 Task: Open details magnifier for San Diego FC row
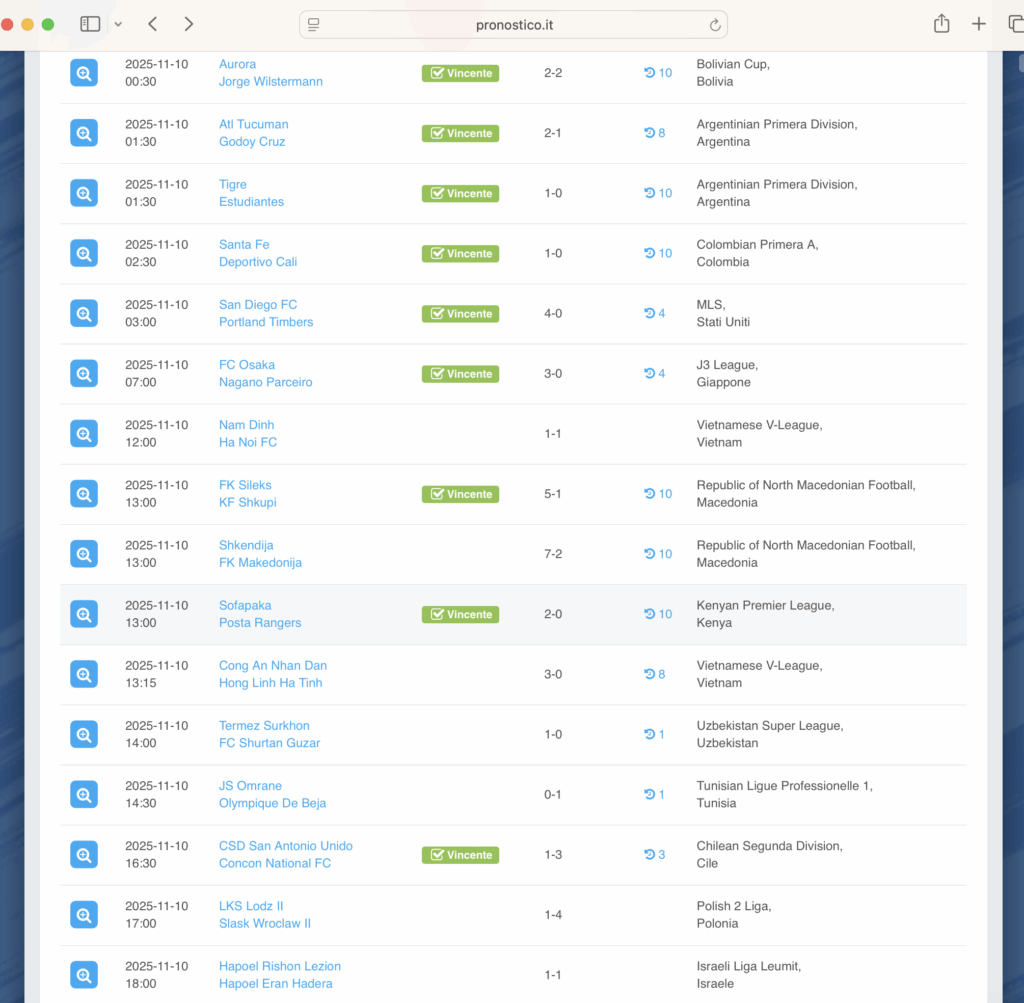click(x=84, y=313)
